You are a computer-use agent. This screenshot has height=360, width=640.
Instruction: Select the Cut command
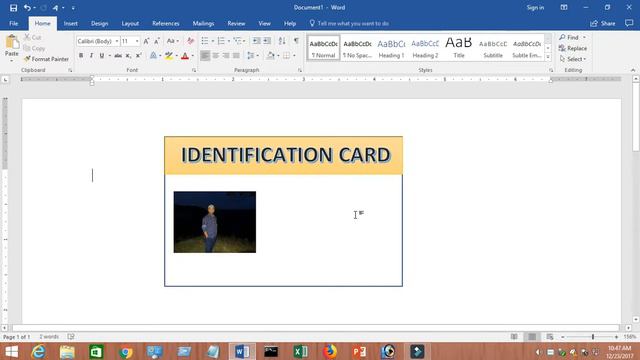(x=33, y=38)
